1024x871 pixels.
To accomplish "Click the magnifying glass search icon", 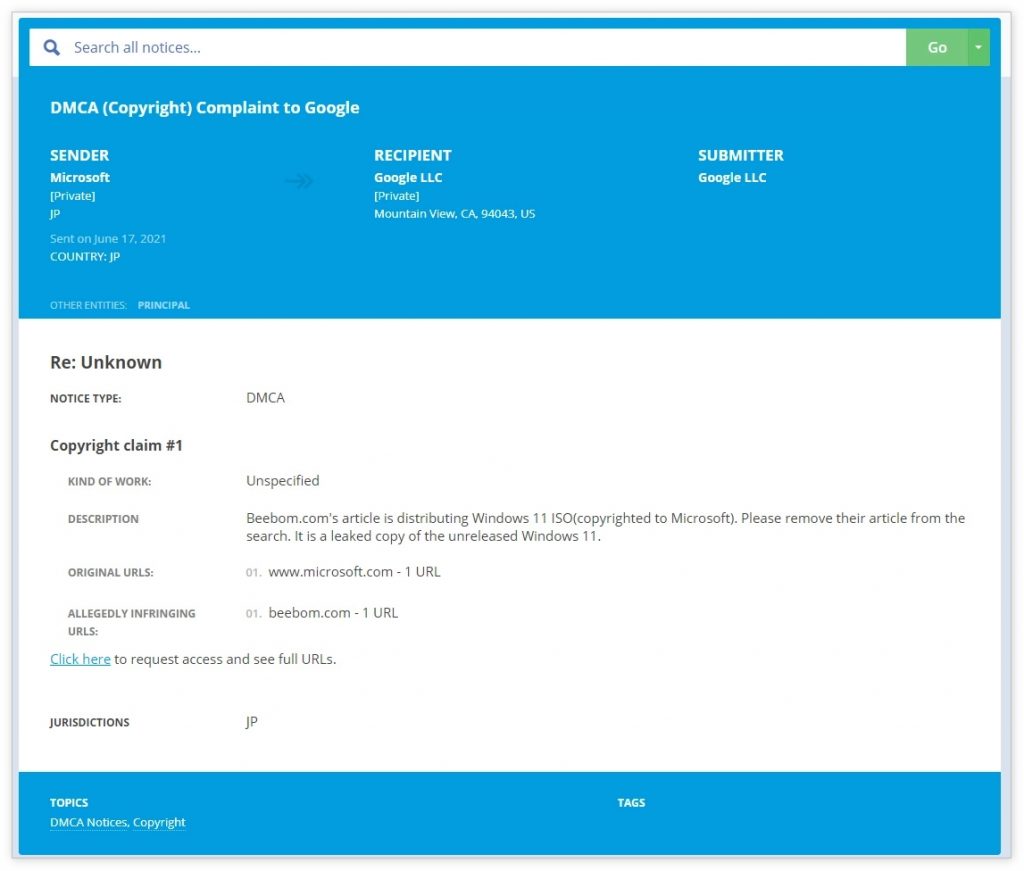I will [51, 47].
